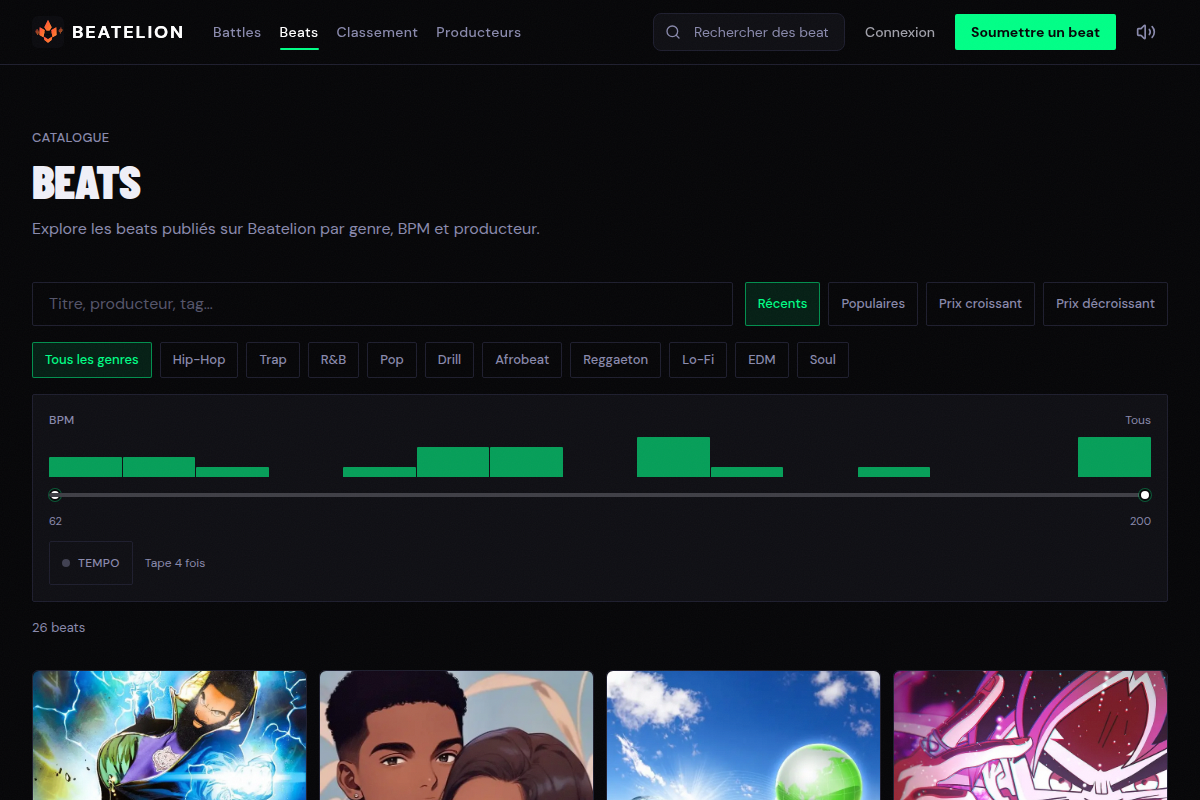Image resolution: width=1200 pixels, height=800 pixels.
Task: Click the search magnifier icon
Action: click(x=673, y=32)
